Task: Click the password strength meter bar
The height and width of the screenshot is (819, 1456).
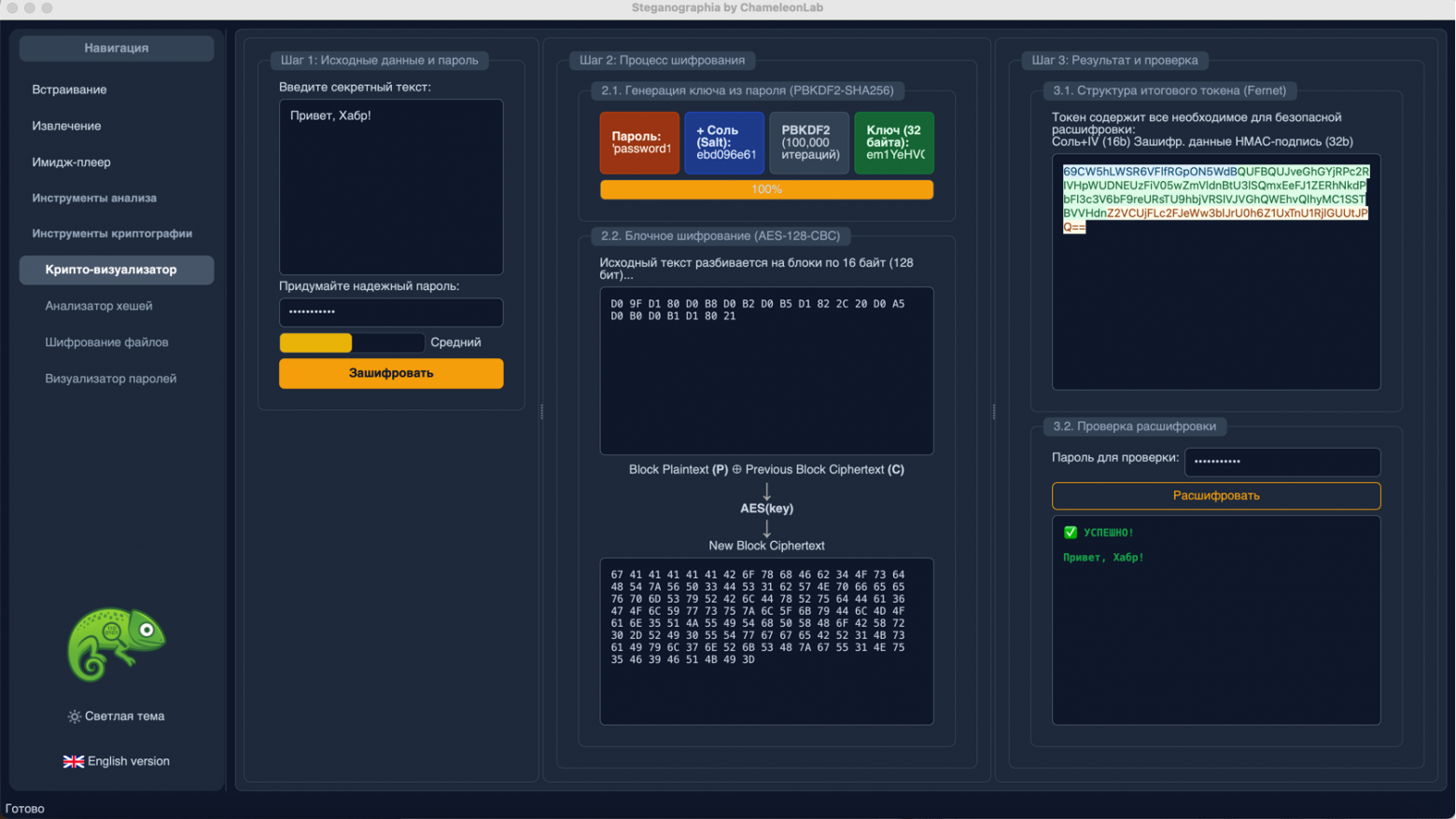Action: coord(352,342)
